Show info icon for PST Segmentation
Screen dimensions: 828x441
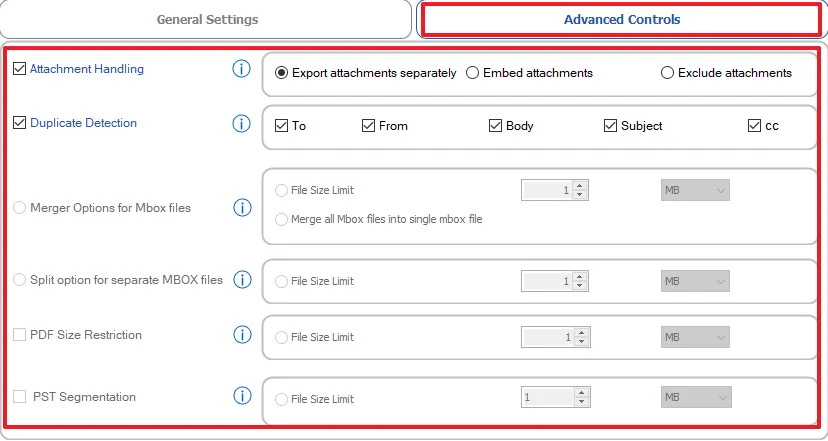click(242, 396)
